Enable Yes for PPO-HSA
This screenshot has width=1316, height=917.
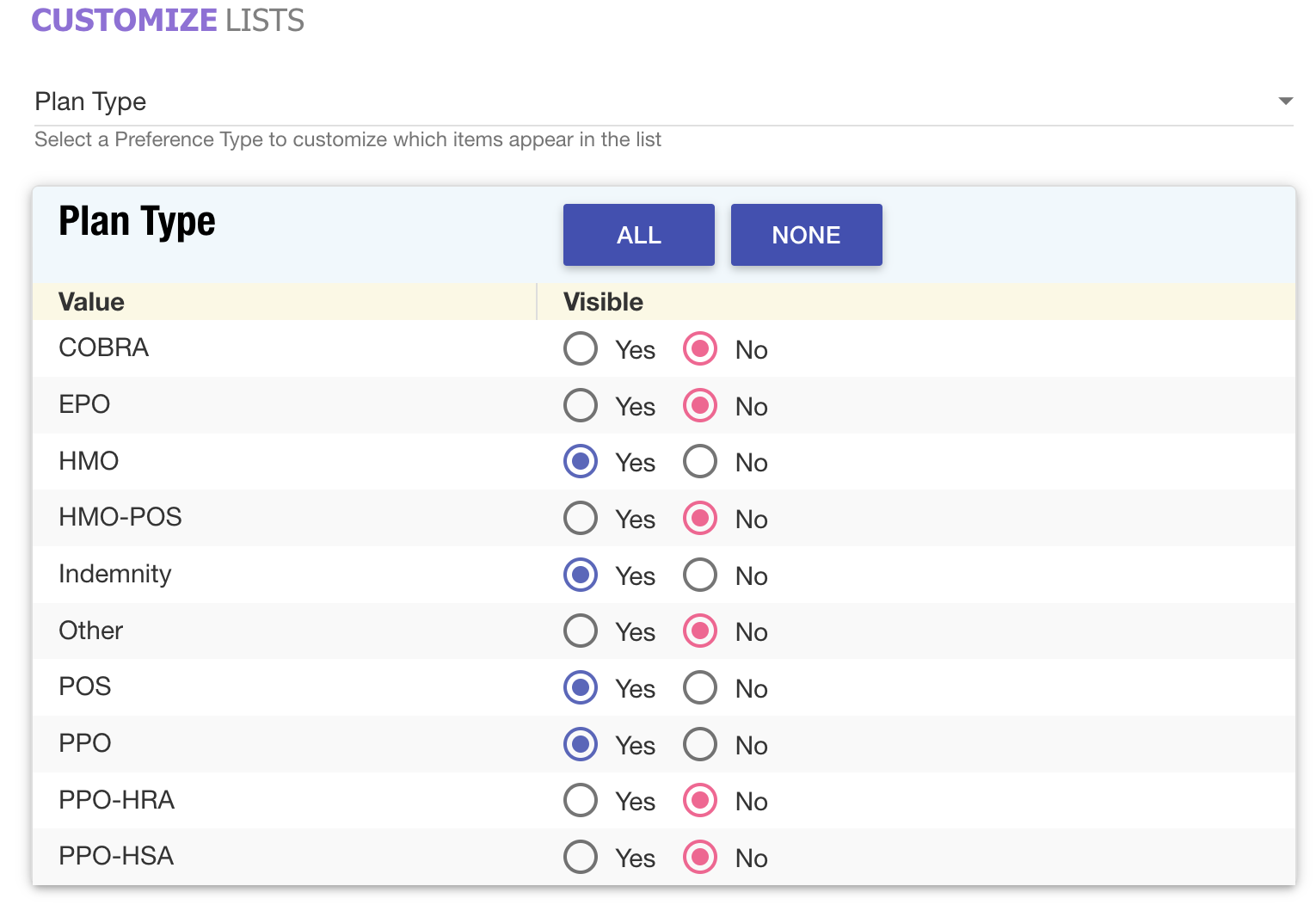tap(581, 858)
